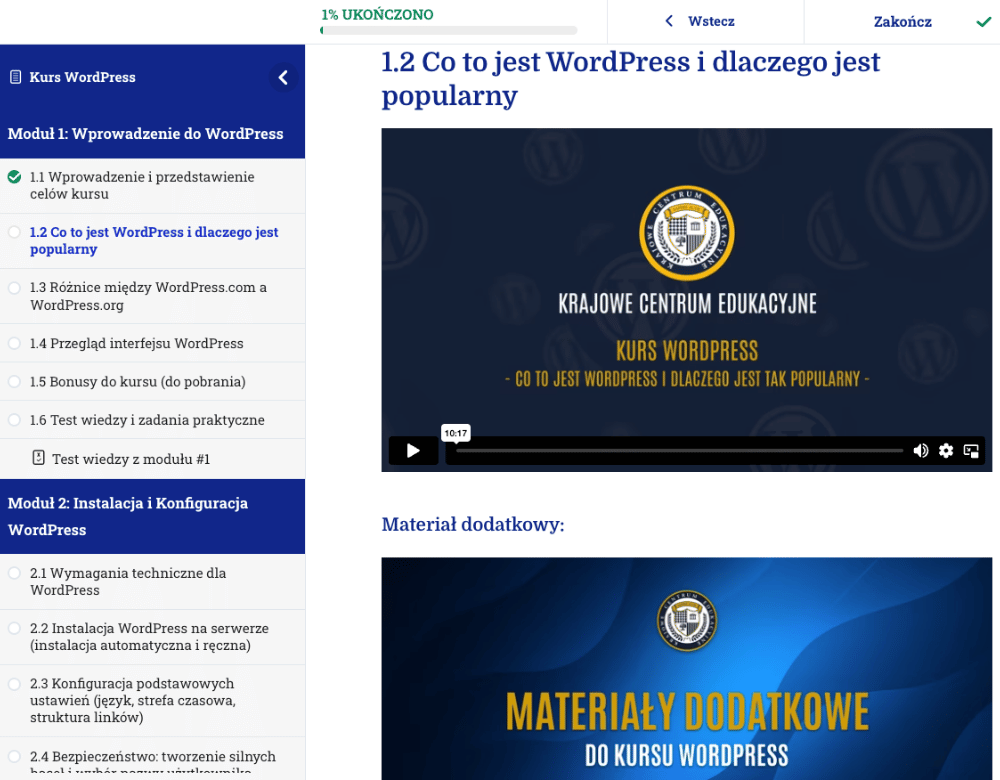Toggle completion circle for lesson 1.2

(x=14, y=232)
